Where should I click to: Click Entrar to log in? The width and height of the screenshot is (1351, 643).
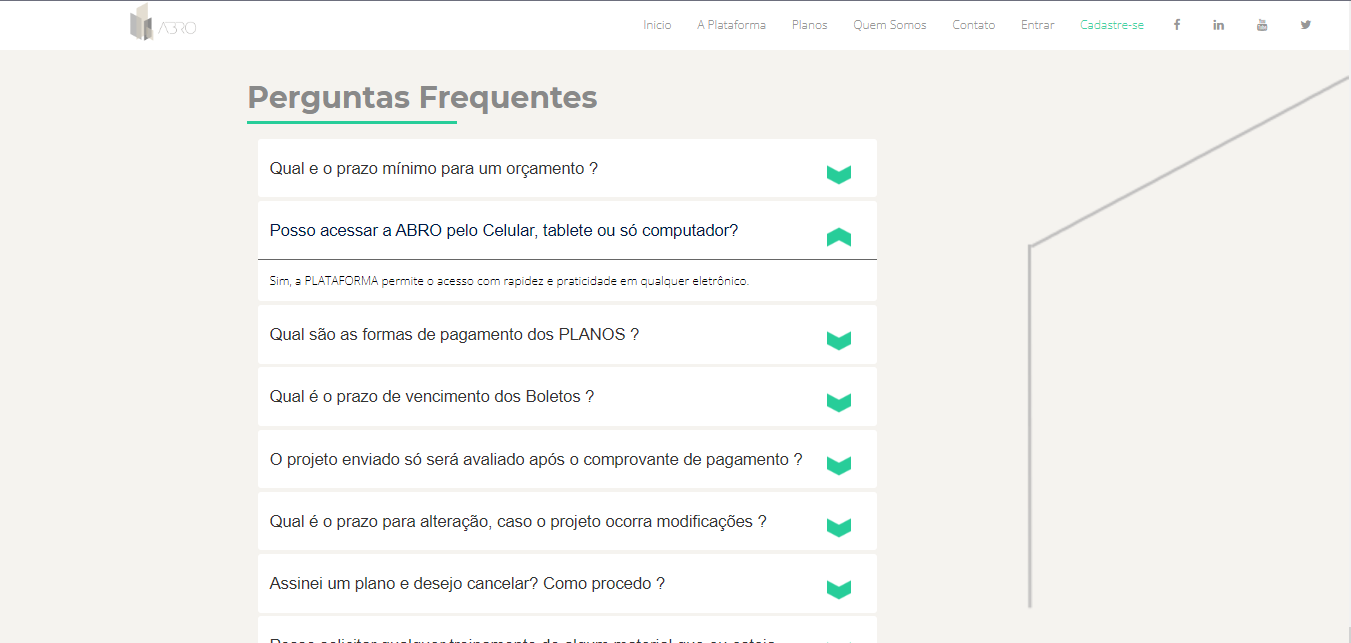tap(1037, 25)
